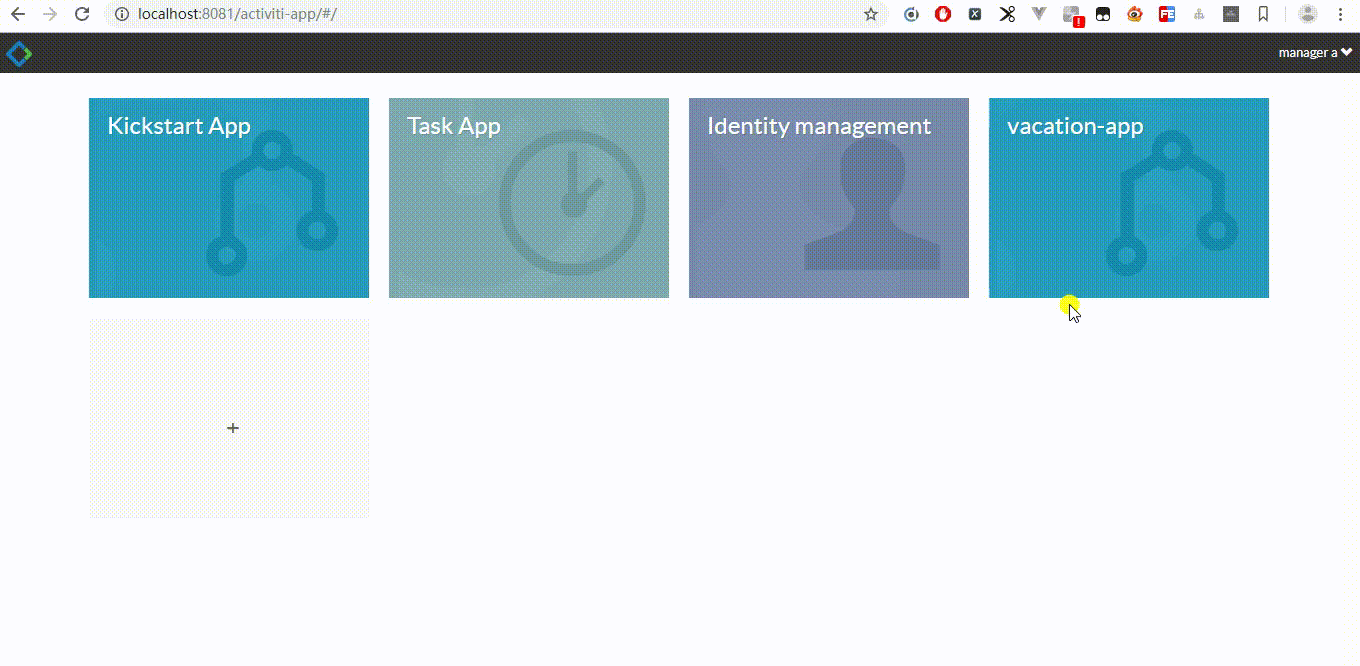
Task: Expand the manager a user menu
Action: coord(1315,53)
